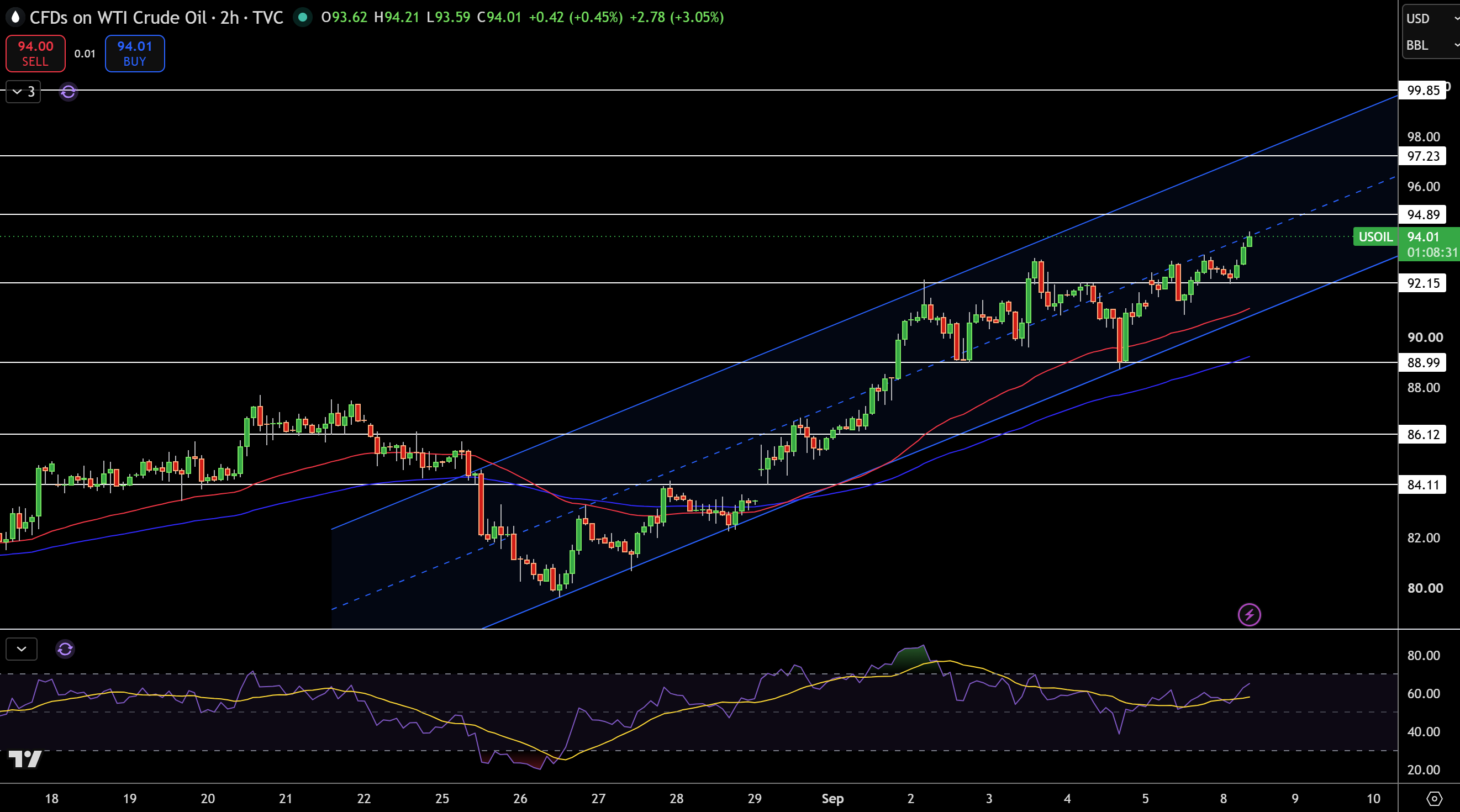Click the +2.78 (+3.05%) change value
This screenshot has height=812, width=1460.
tap(677, 18)
